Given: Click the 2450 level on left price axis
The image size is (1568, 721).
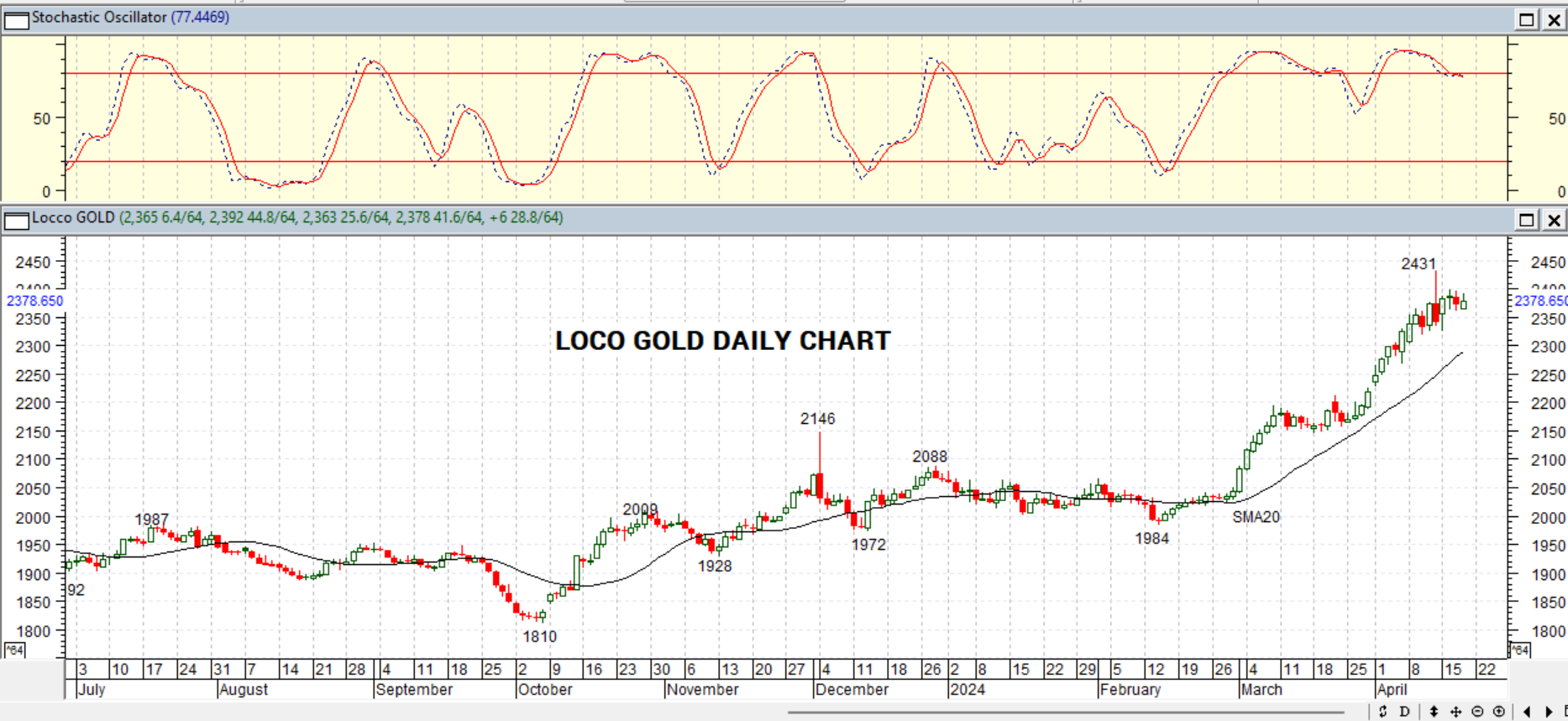Looking at the screenshot, I should (x=33, y=262).
